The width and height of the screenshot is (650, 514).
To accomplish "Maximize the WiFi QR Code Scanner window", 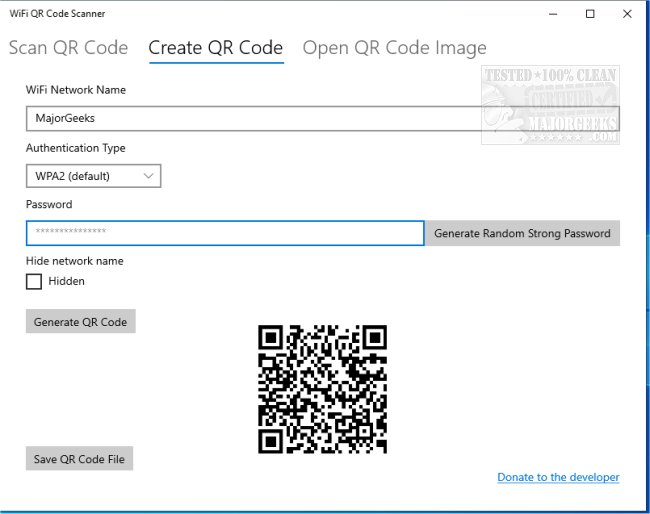I will 590,14.
